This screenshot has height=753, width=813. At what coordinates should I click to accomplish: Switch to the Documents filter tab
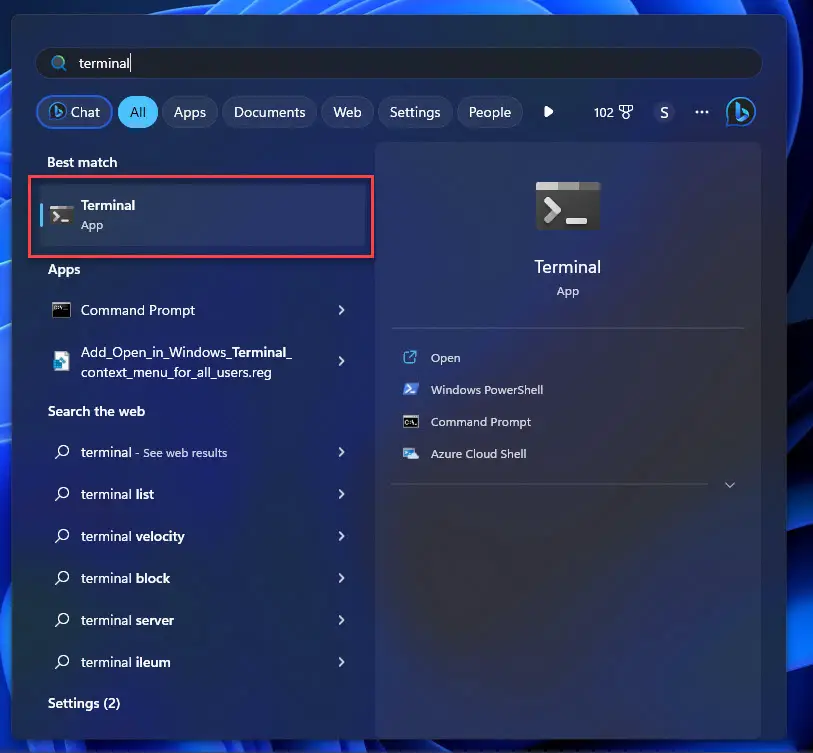(270, 112)
